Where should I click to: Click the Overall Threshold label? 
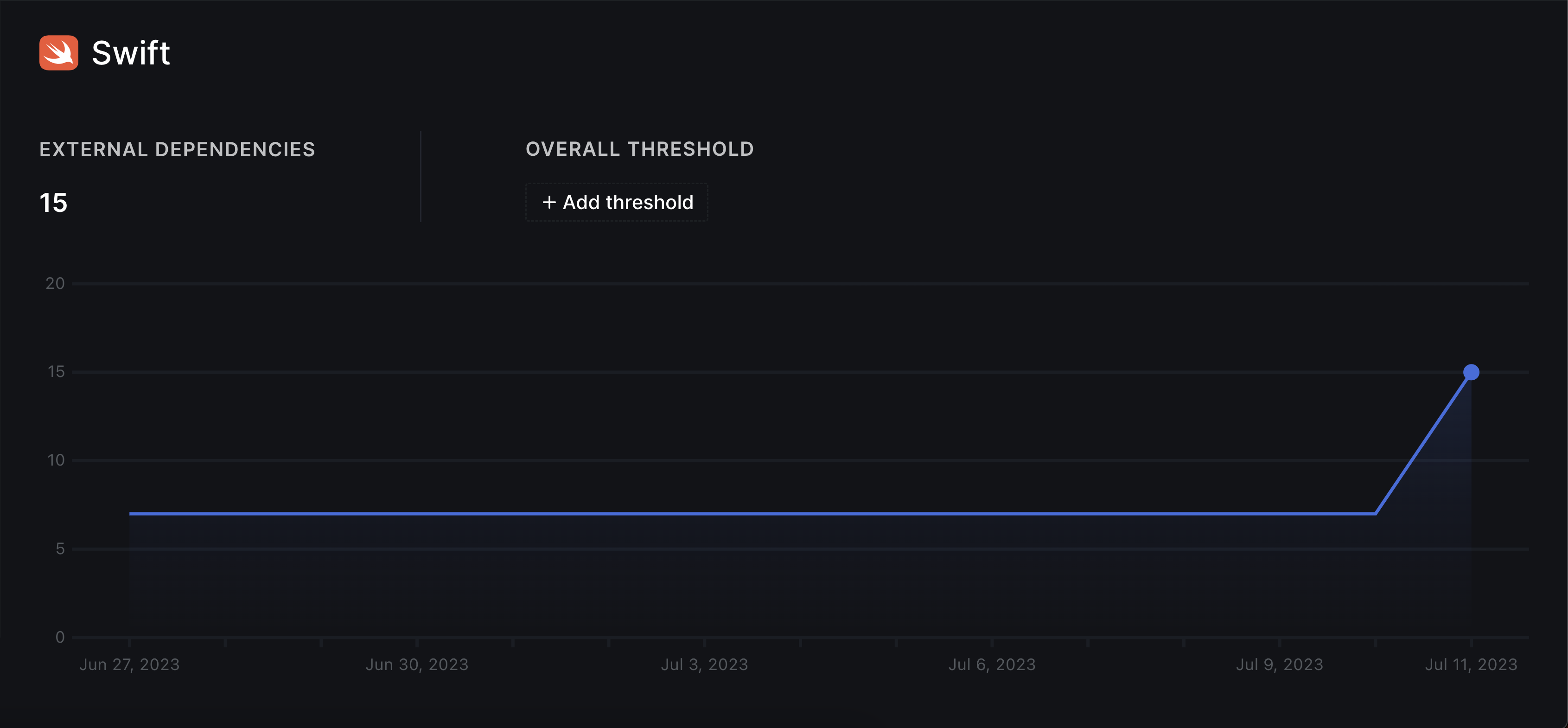640,149
